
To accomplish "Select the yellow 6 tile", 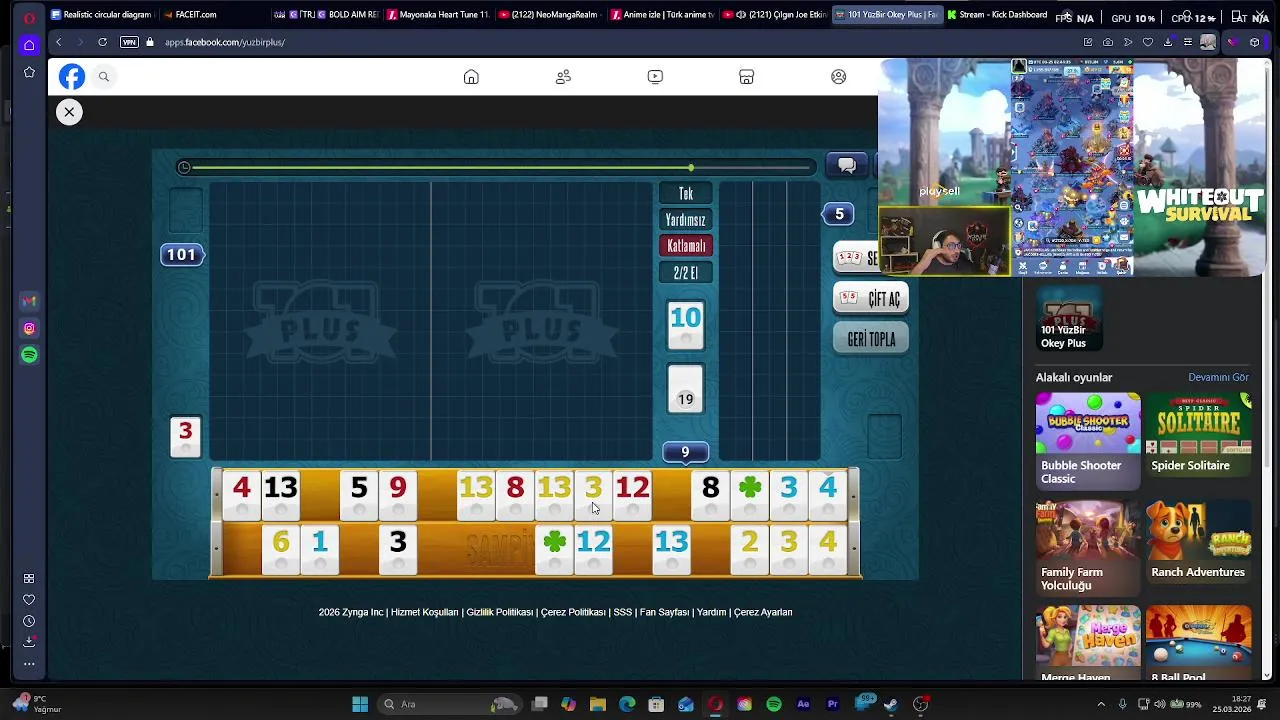I will click(x=280, y=548).
